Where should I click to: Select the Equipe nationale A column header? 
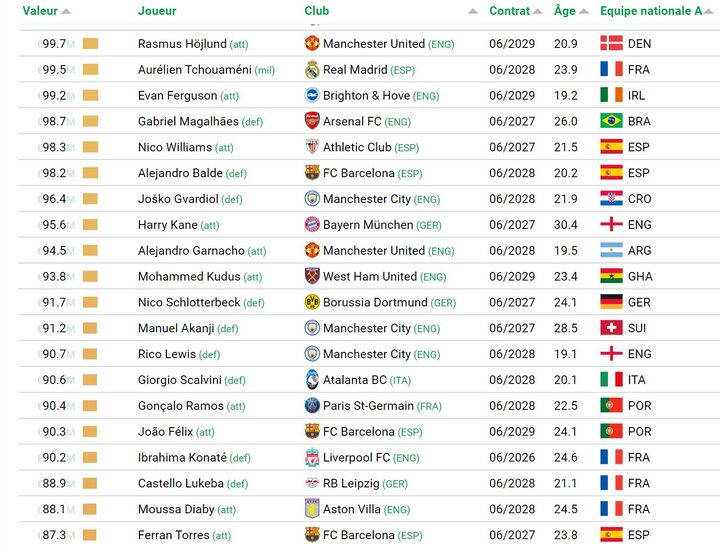point(650,11)
